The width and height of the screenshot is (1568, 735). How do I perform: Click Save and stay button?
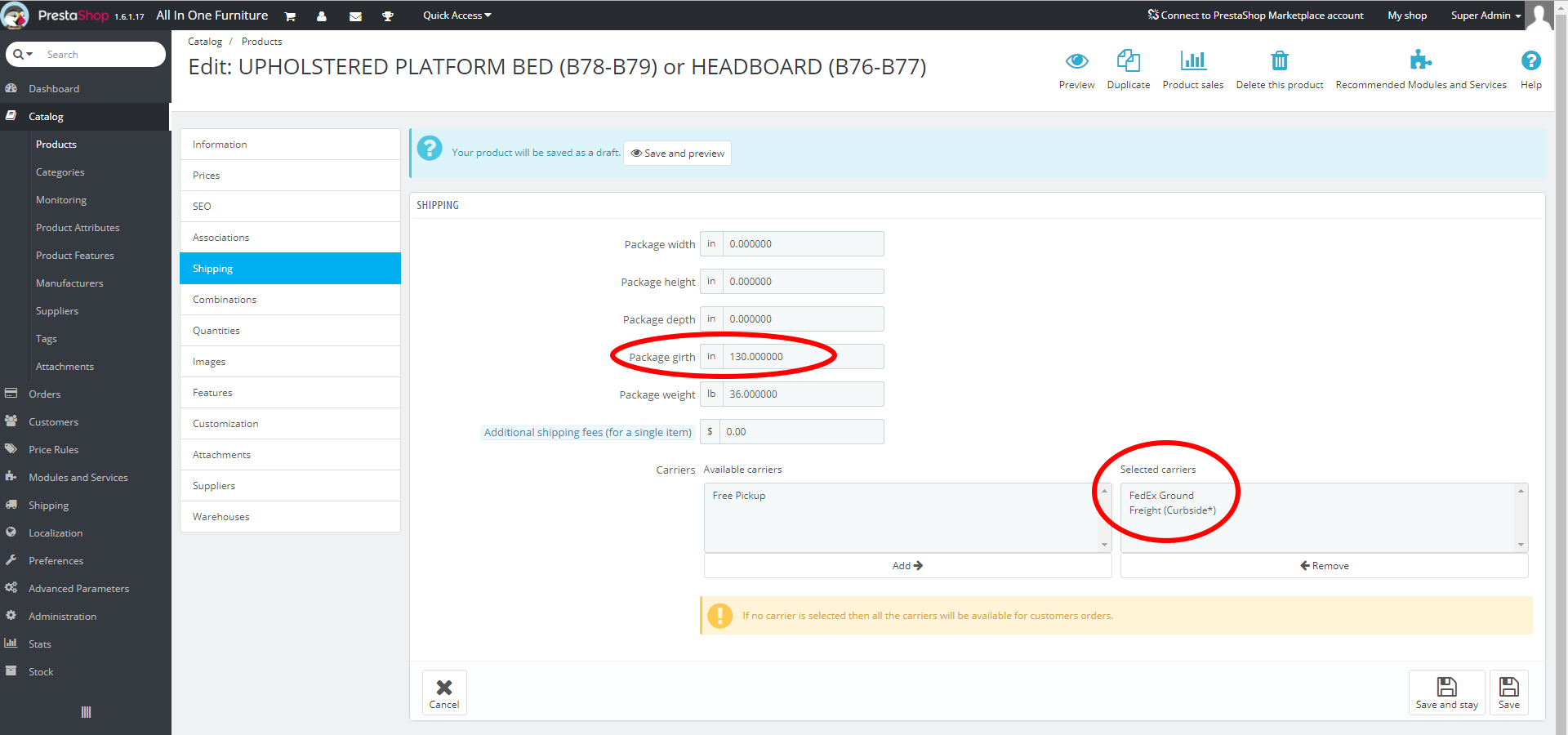(1446, 693)
